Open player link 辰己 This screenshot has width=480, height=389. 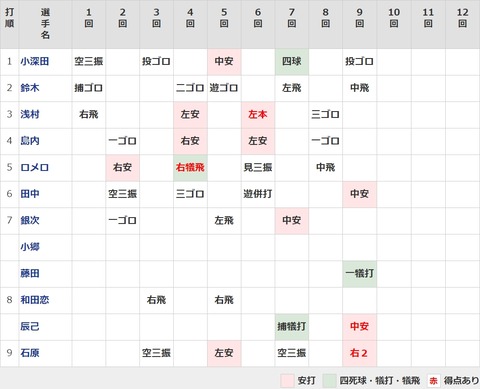coord(30,326)
